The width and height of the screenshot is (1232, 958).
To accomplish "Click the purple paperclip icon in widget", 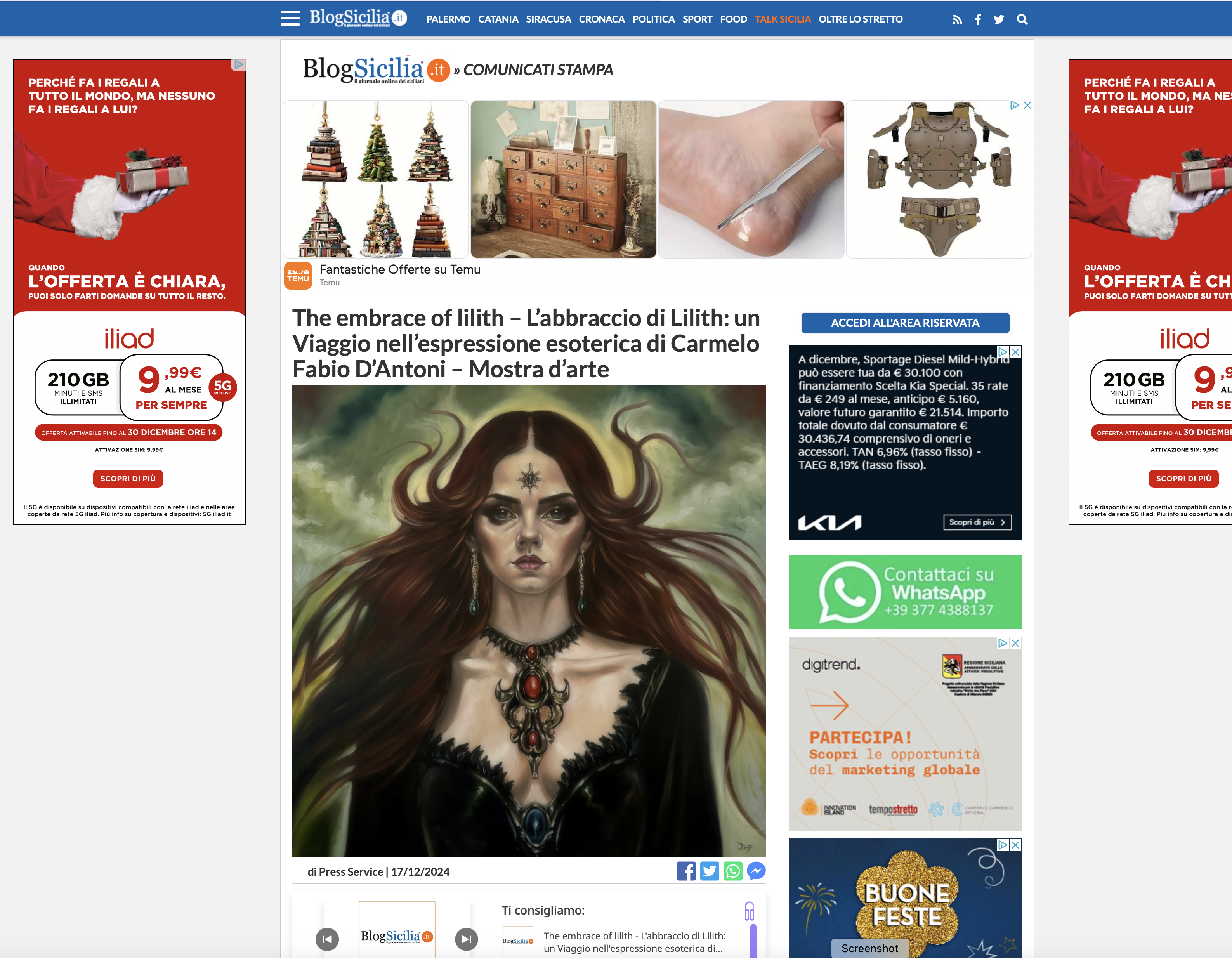I will 749,911.
